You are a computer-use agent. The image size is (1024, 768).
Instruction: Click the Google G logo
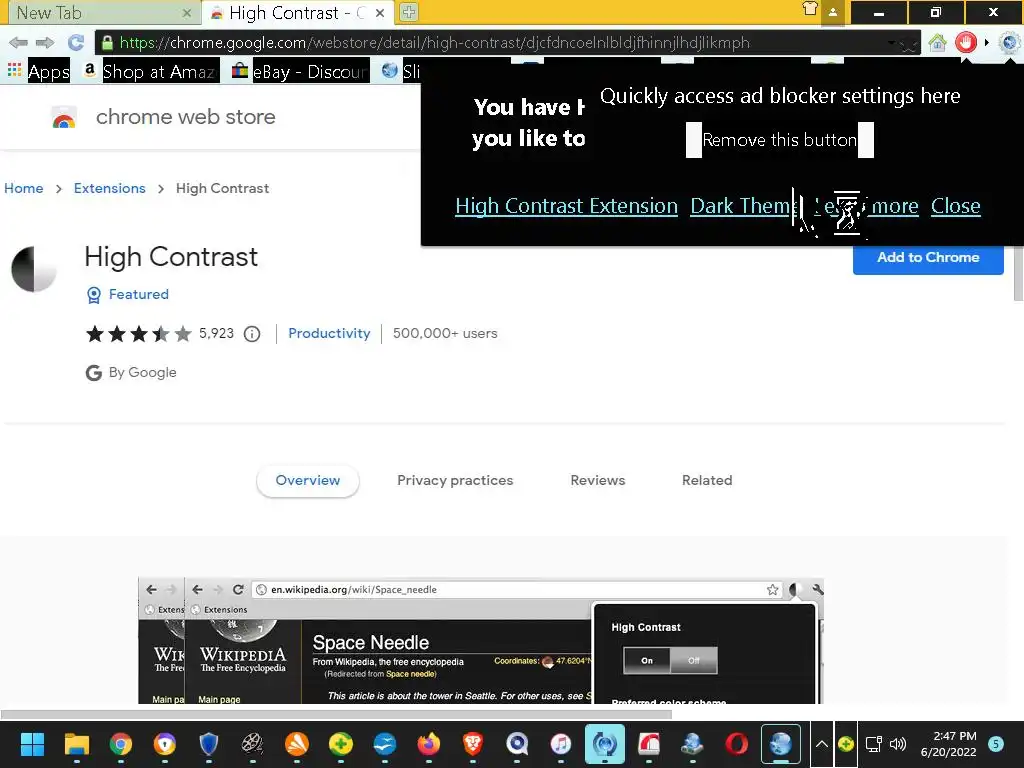coord(94,373)
